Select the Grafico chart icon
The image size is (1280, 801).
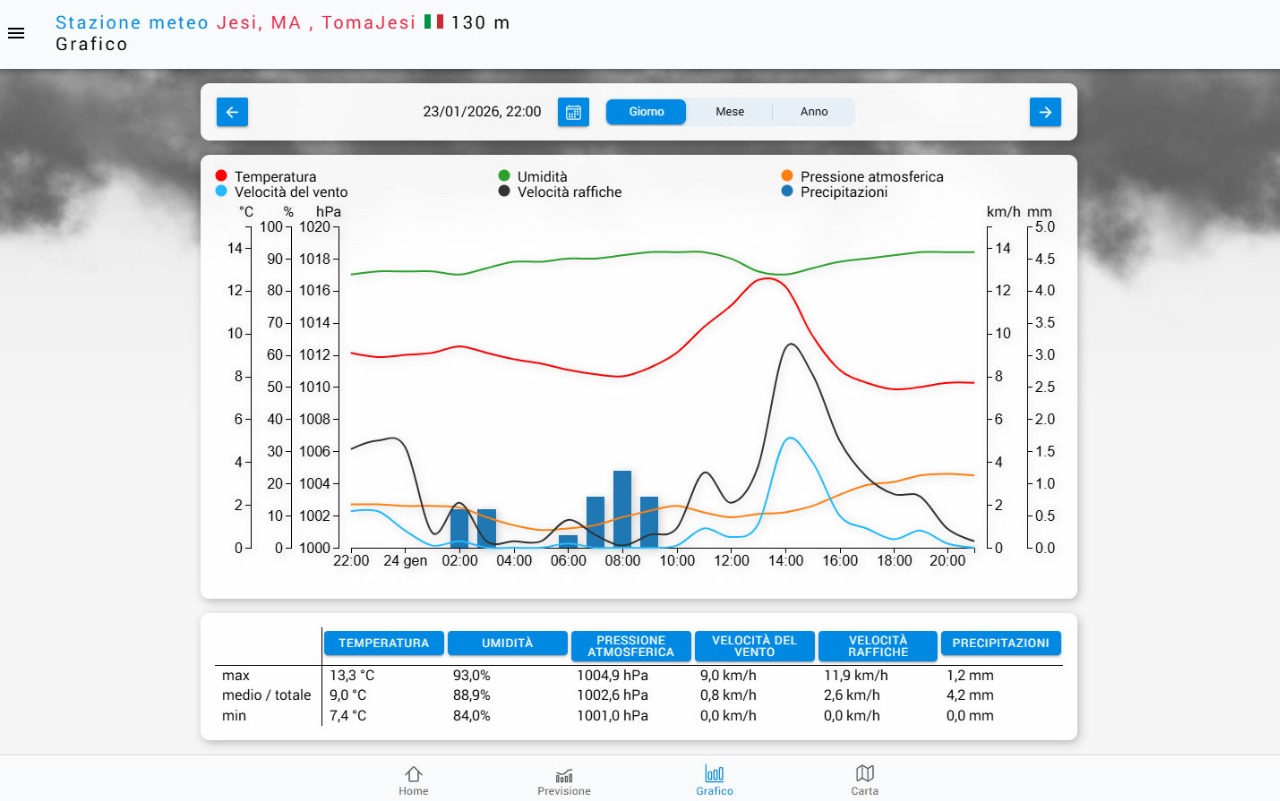[715, 780]
